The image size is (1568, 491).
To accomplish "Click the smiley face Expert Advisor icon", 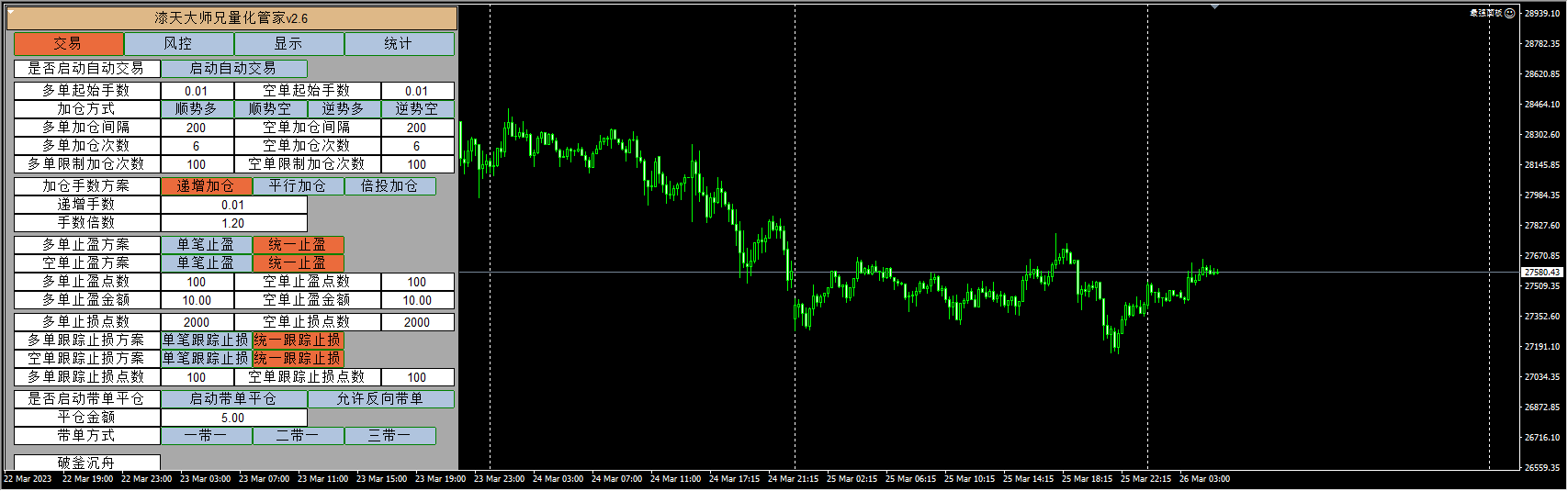I will click(1510, 13).
